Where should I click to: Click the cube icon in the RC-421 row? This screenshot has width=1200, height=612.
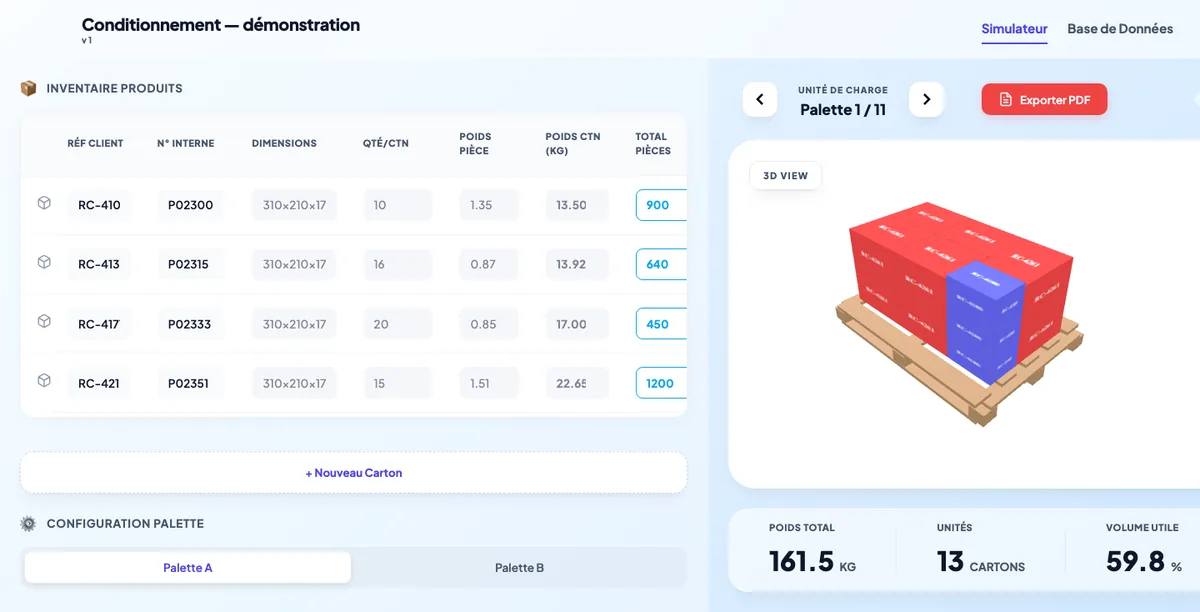44,381
